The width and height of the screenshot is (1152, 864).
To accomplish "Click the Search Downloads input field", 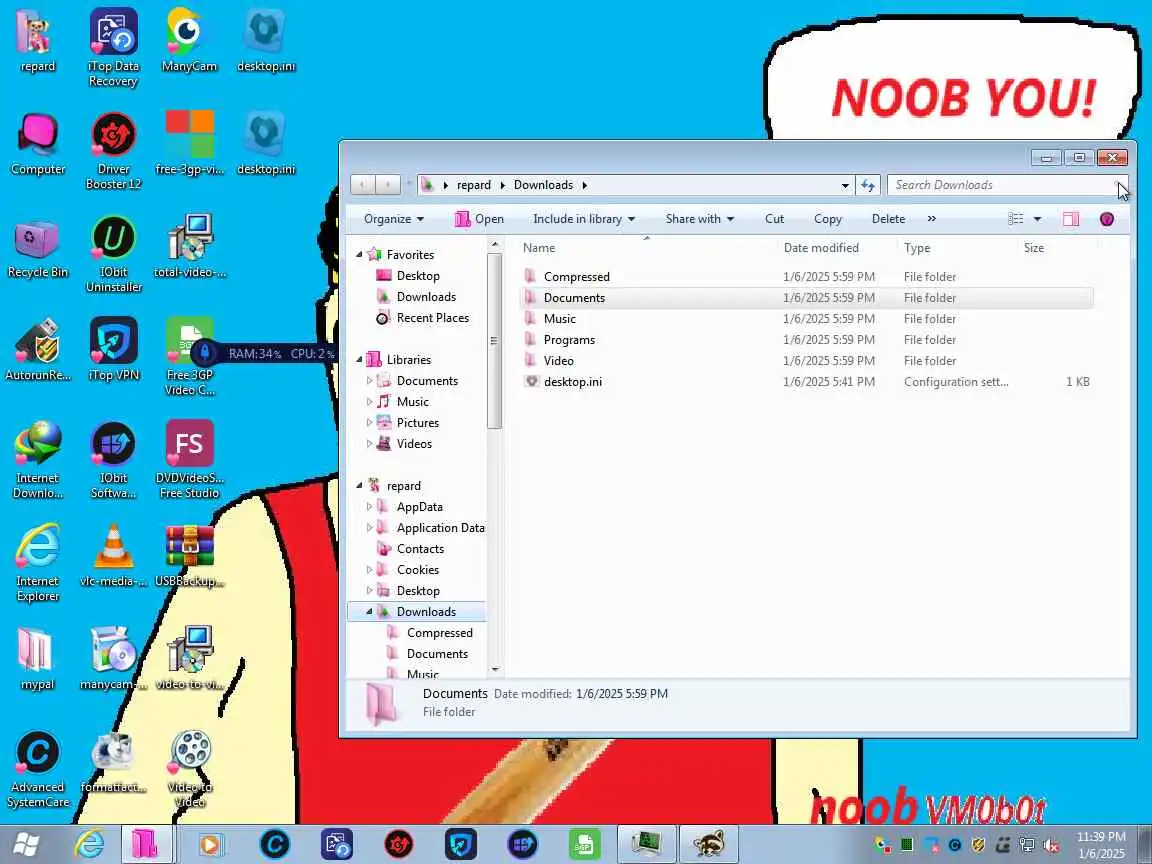I will (x=1006, y=185).
